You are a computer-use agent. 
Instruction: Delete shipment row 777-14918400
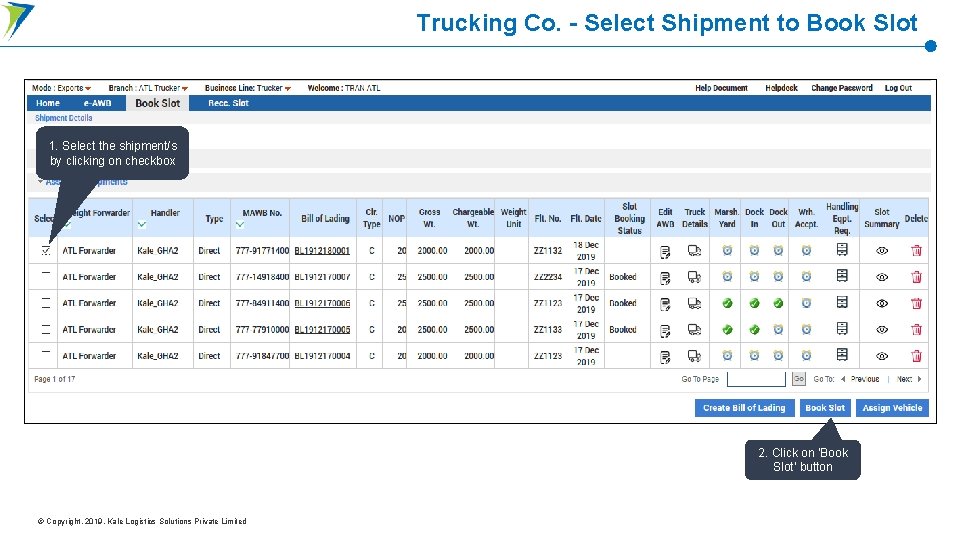[x=916, y=277]
